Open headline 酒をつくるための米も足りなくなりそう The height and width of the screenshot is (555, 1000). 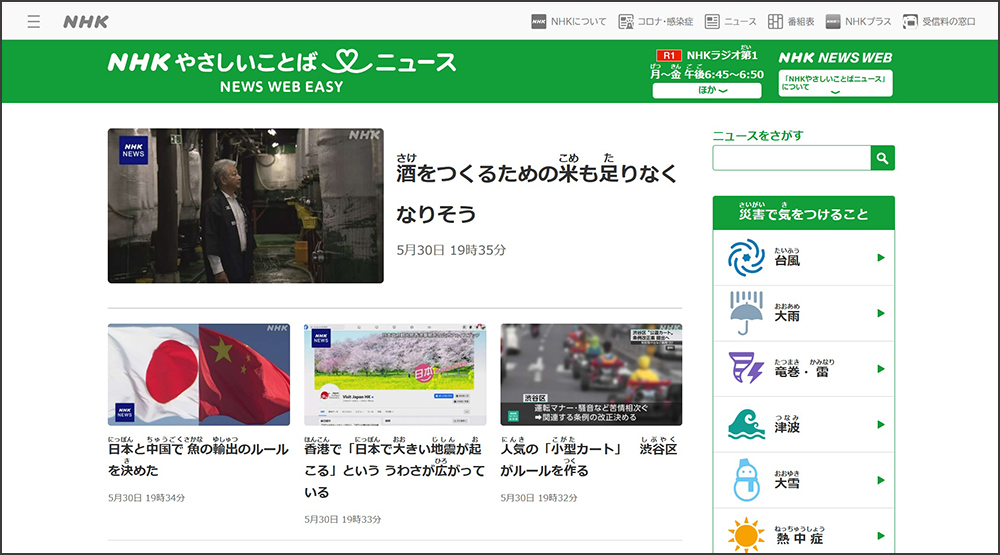coord(536,190)
